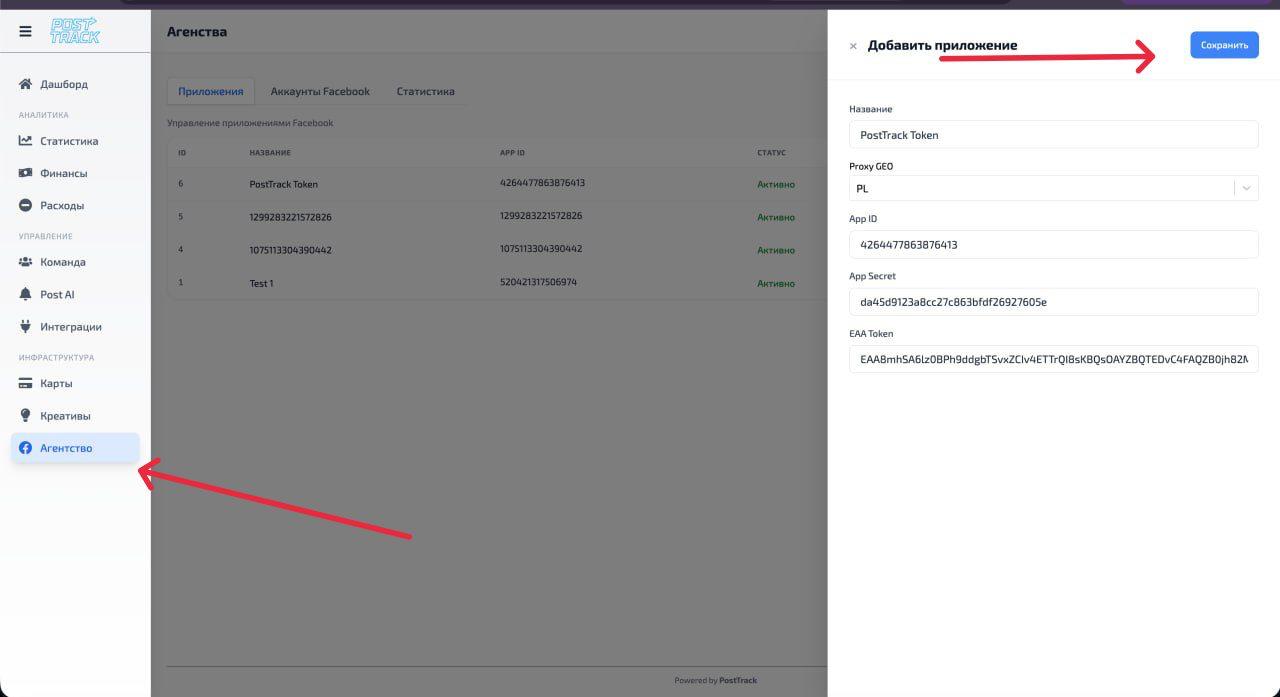
Task: Open Креативы lightbulb icon in sidebar
Action: tap(26, 415)
